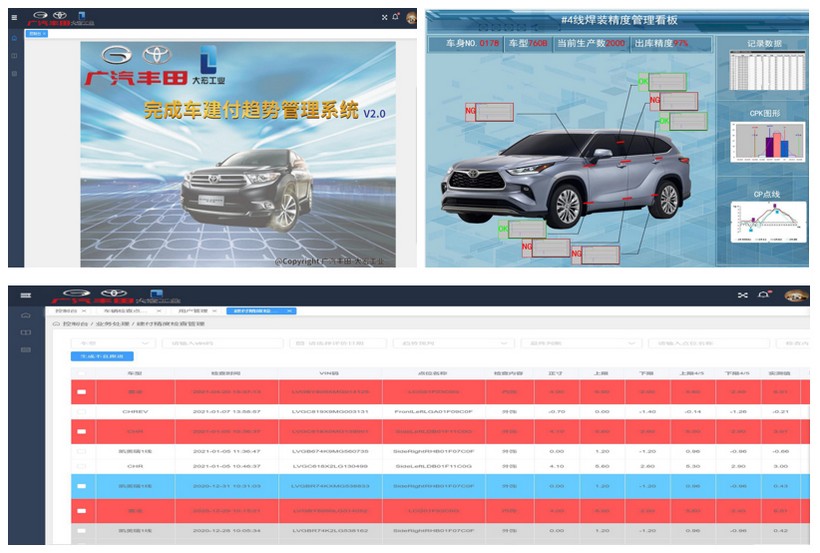Click the lone NG callout above car hood
Image resolution: width=820 pixels, height=553 pixels.
489,111
